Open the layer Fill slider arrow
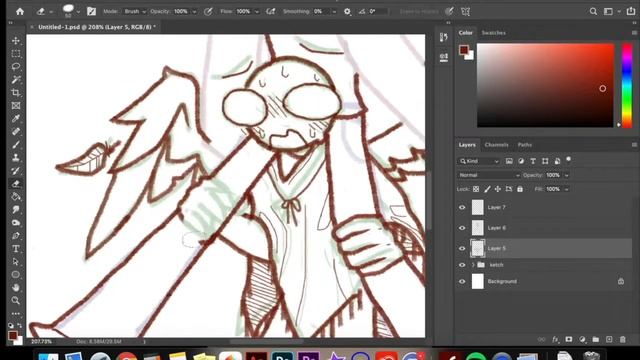Viewport: 640px width, 360px height. [x=567, y=189]
